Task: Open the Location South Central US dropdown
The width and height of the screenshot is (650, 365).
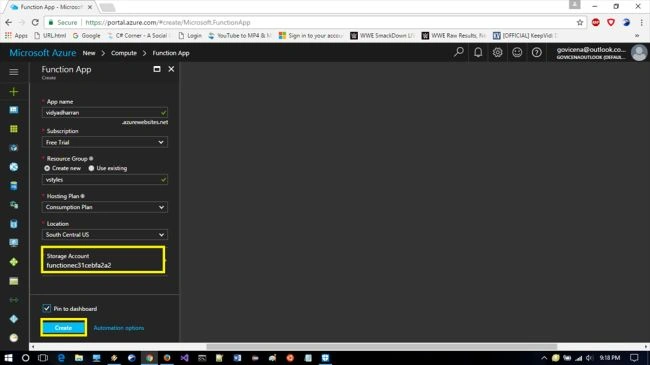Action: point(104,235)
